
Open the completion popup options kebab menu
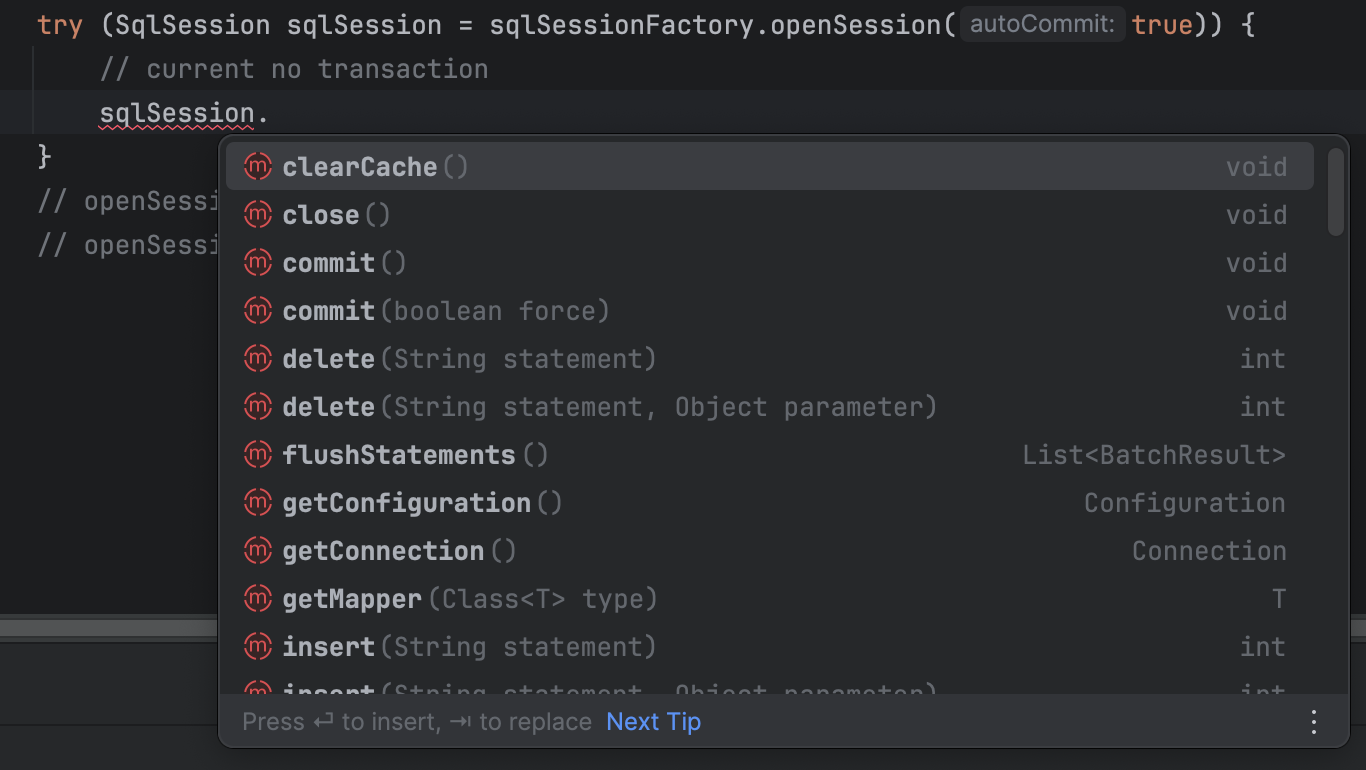pos(1313,721)
